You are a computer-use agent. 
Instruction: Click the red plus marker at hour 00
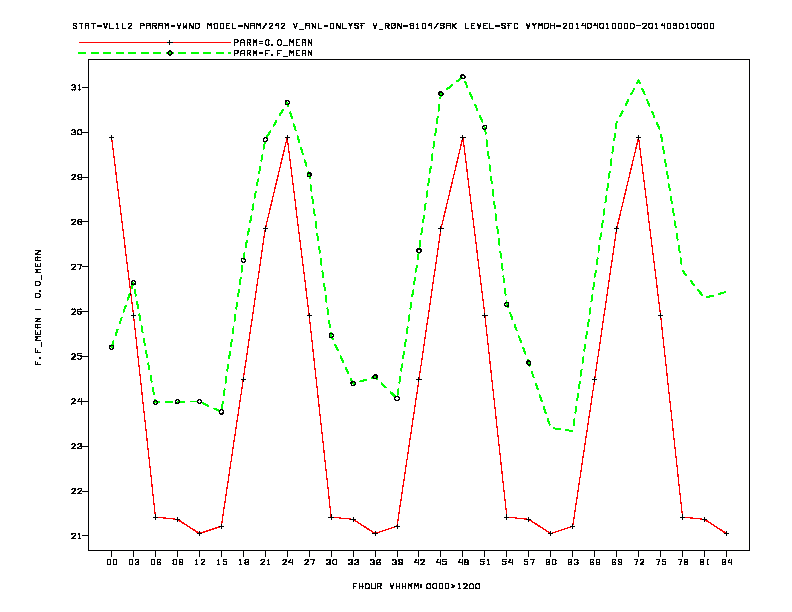[112, 137]
